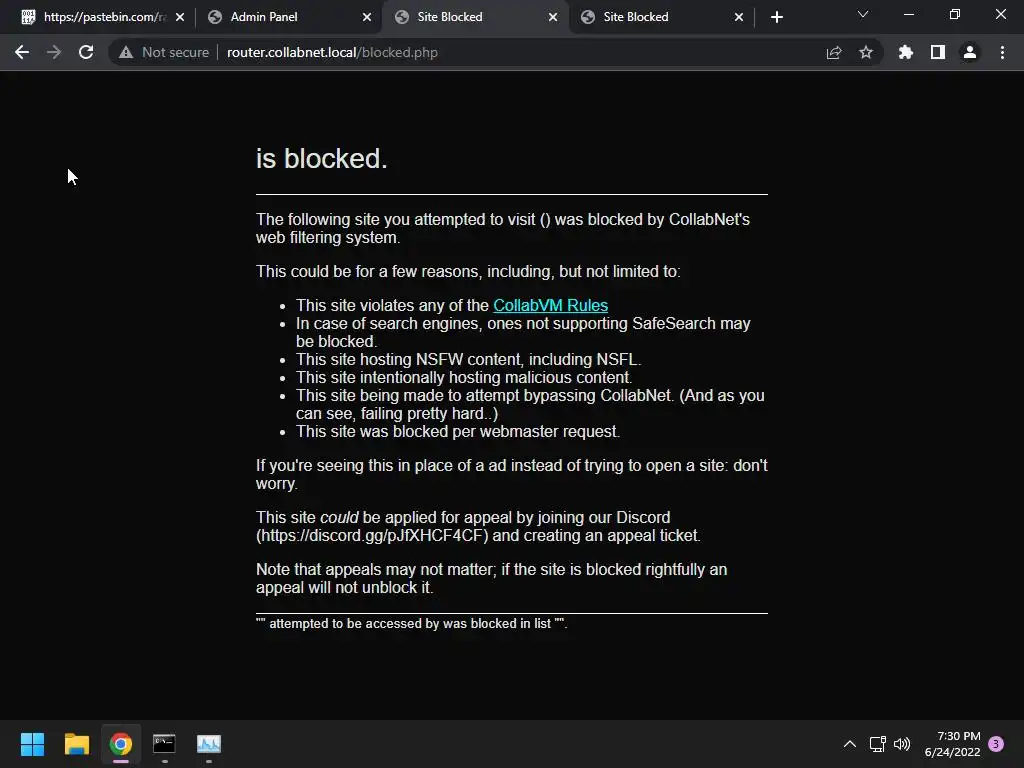Click the 'is blocked.' heading
This screenshot has height=768, width=1024.
click(321, 159)
